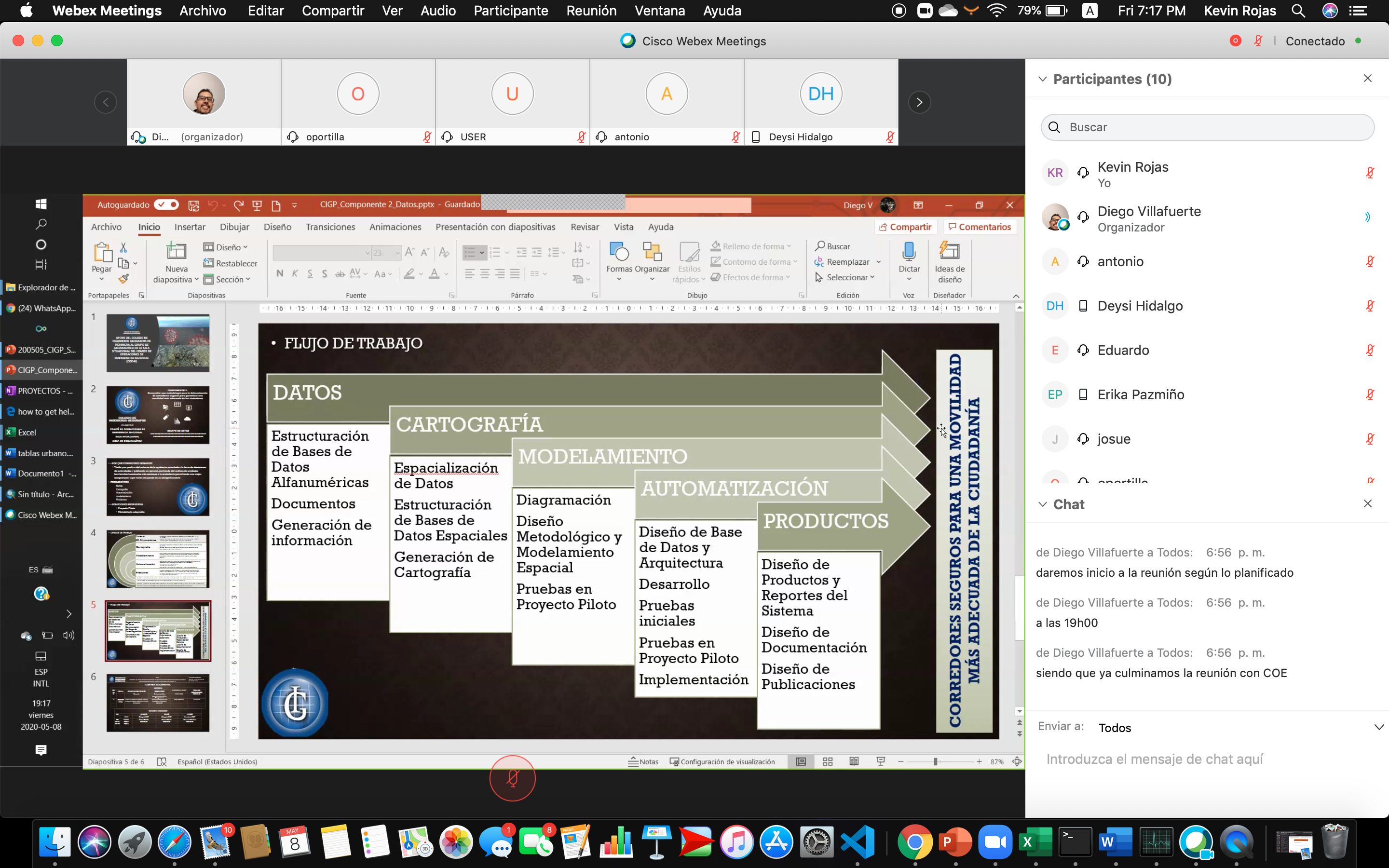Open the Enviar a Todos dropdown
1389x868 pixels.
click(x=1378, y=727)
